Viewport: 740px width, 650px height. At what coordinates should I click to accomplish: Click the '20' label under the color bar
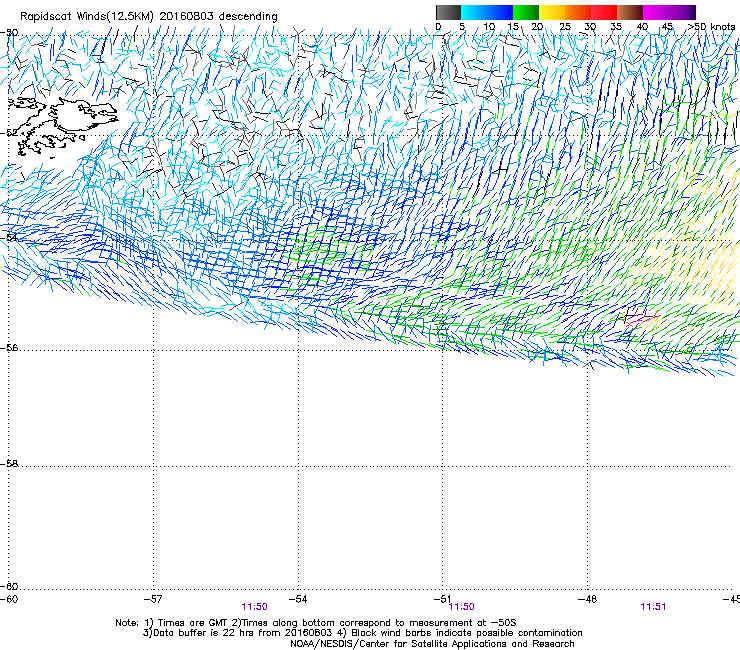[x=537, y=27]
